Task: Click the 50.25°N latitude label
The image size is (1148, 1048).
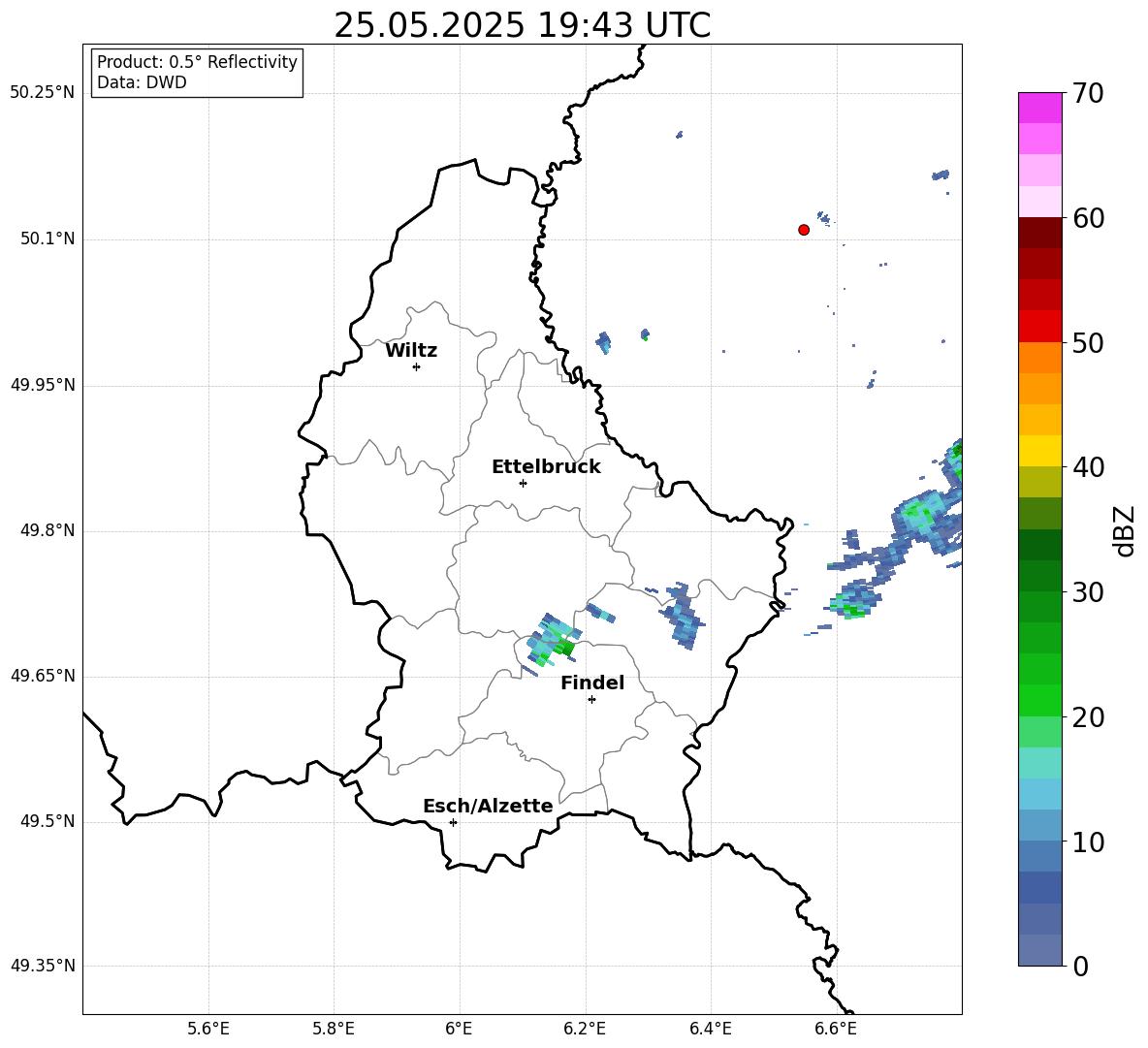Action: [x=42, y=93]
